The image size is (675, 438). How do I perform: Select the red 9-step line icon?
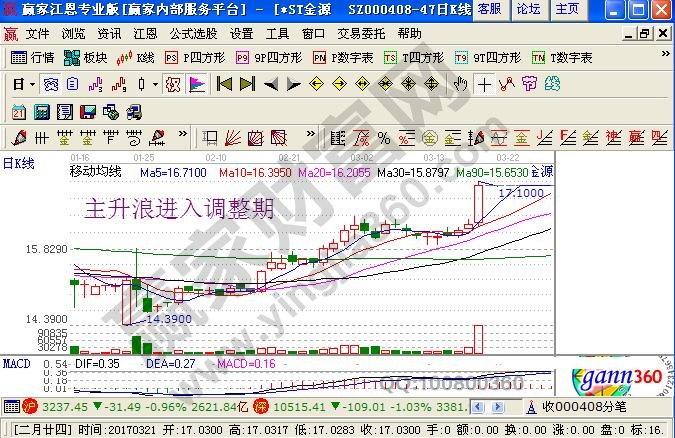[x=119, y=84]
